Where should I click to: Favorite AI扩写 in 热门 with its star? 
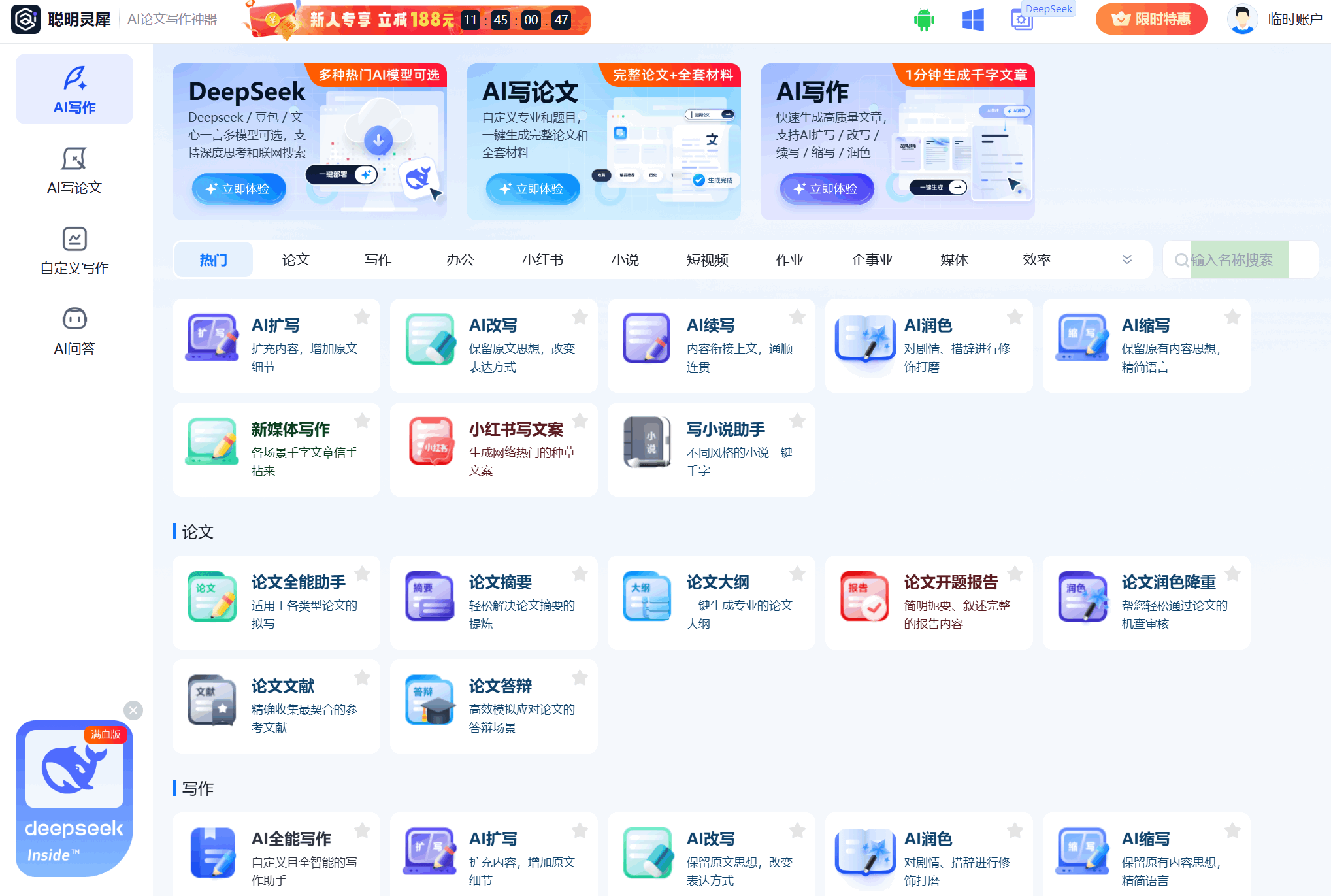(362, 317)
